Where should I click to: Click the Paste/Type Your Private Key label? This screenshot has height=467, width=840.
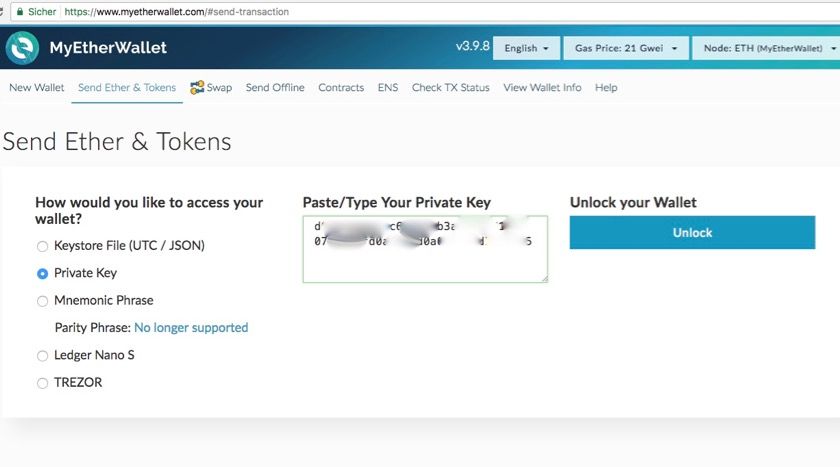click(x=396, y=202)
